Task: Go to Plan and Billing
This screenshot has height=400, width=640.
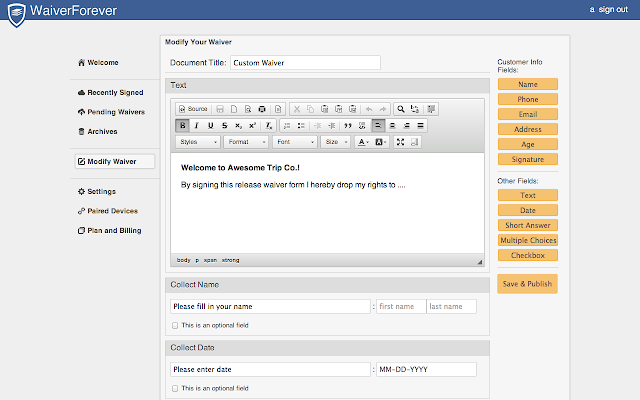Action: [x=113, y=230]
